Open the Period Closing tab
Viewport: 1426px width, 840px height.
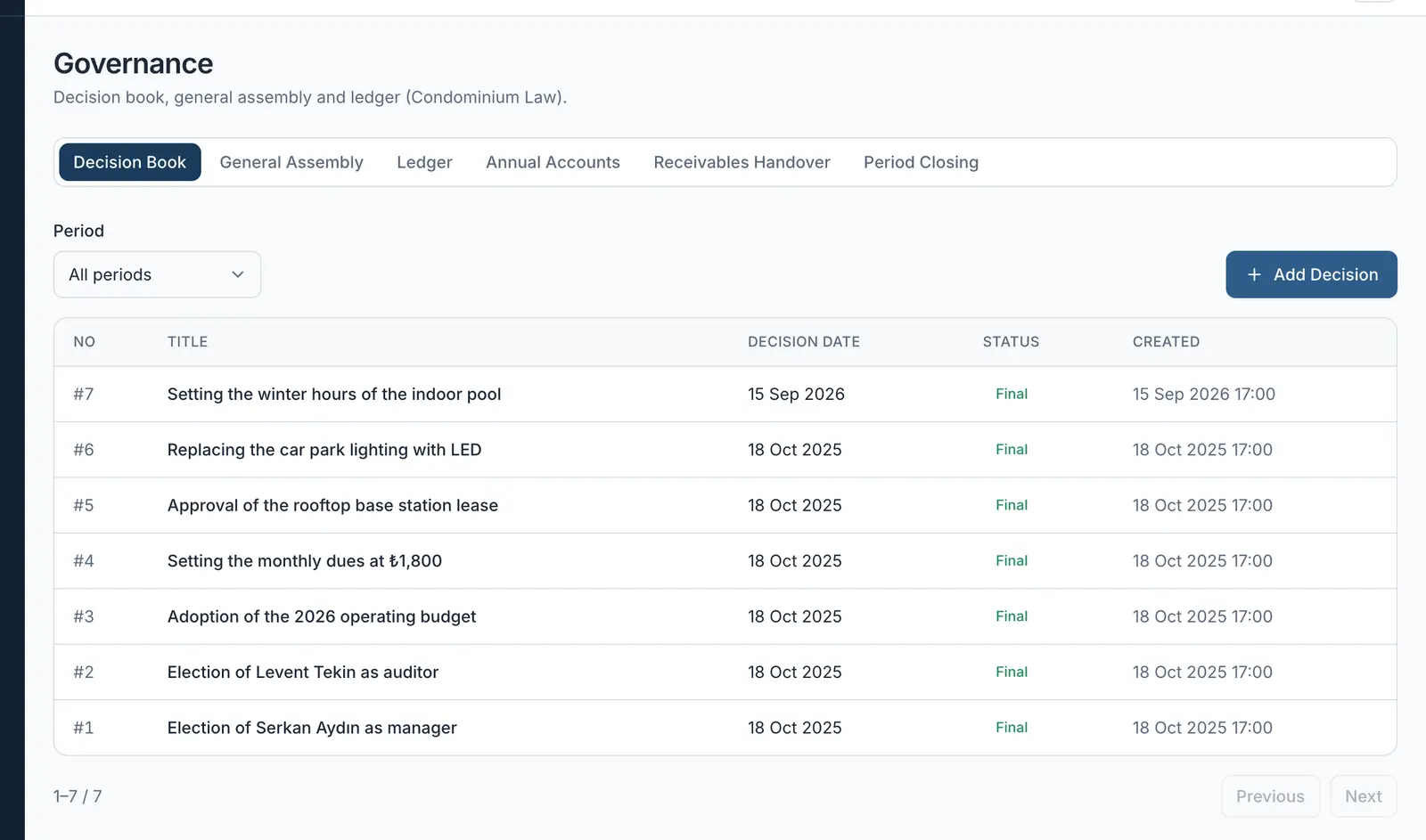[921, 162]
